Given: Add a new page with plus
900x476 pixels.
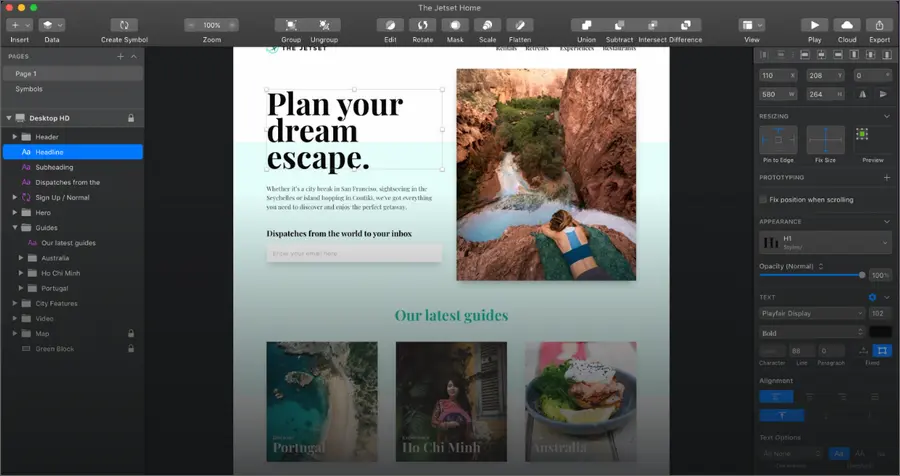Looking at the screenshot, I should (x=121, y=56).
